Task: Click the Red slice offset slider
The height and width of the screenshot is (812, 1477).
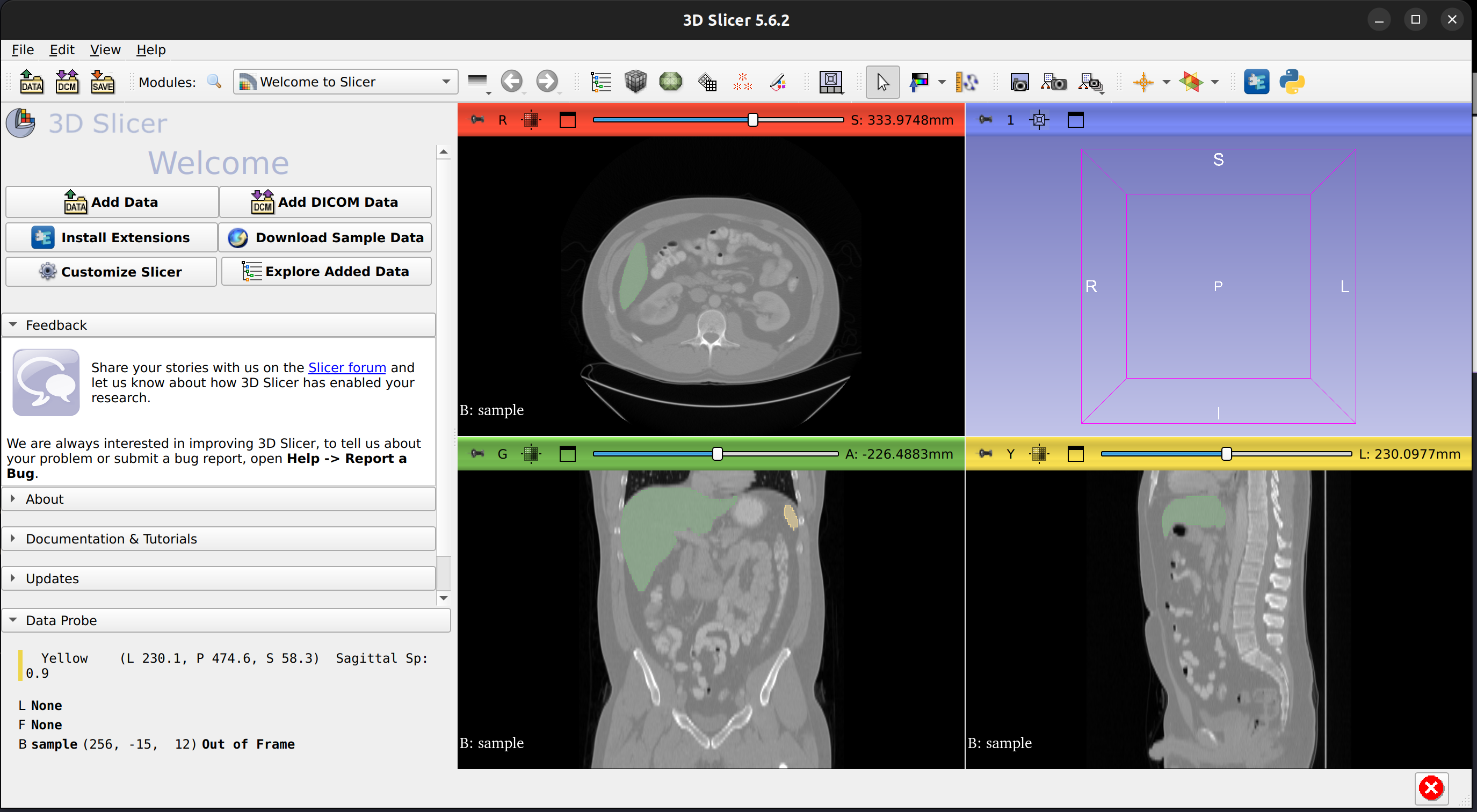Action: tap(718, 119)
